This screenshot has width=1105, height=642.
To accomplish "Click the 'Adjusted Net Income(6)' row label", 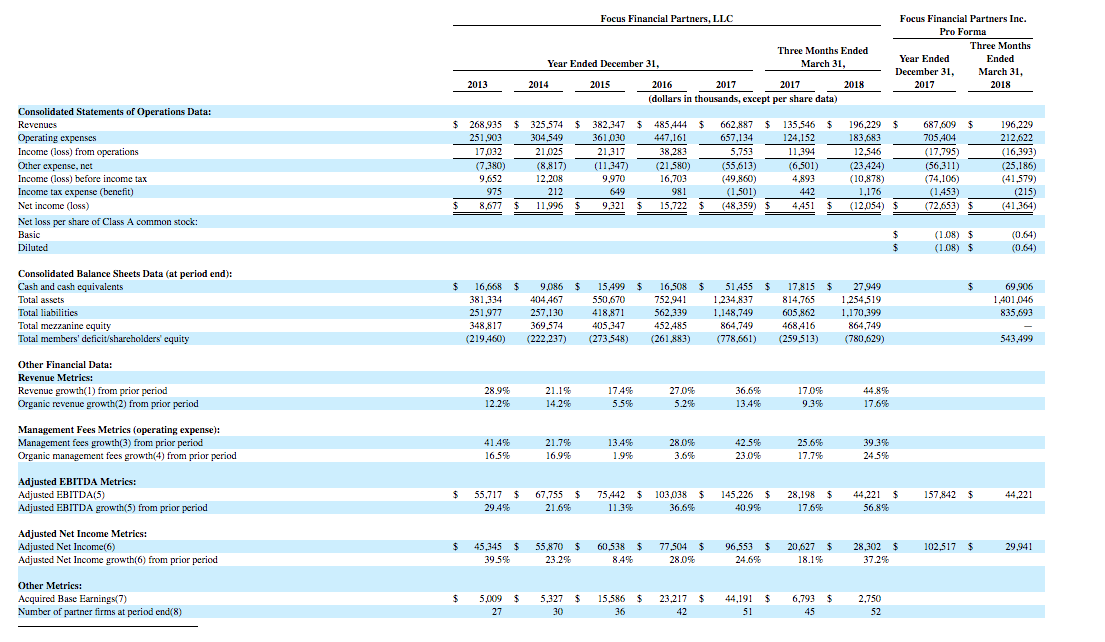I will 66,547.
